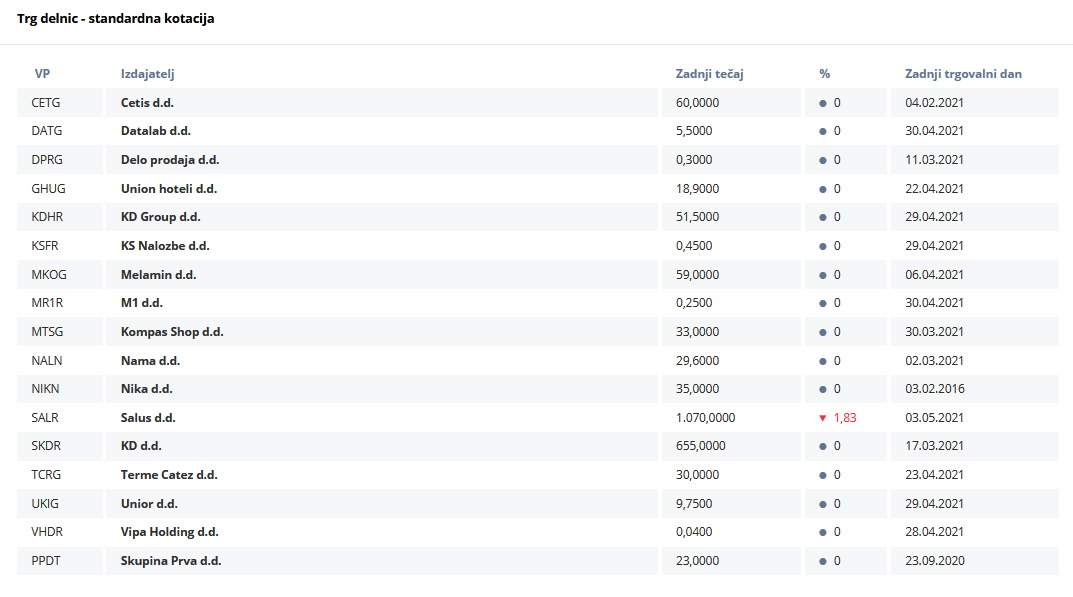
Task: Click the last price 0,0400
Action: point(694,532)
